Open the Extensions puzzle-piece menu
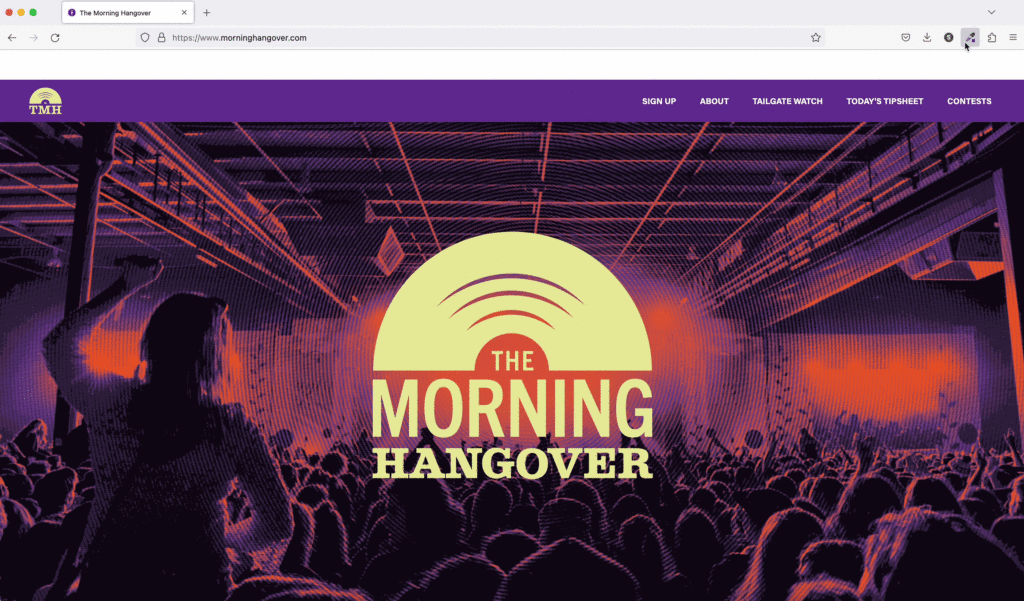1024x601 pixels. (x=992, y=38)
